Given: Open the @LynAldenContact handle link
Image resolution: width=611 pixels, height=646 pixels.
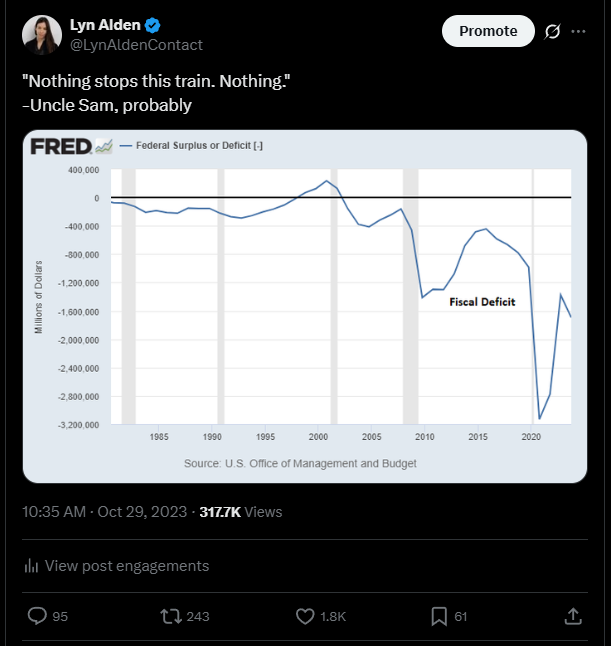Looking at the screenshot, I should pyautogui.click(x=136, y=45).
